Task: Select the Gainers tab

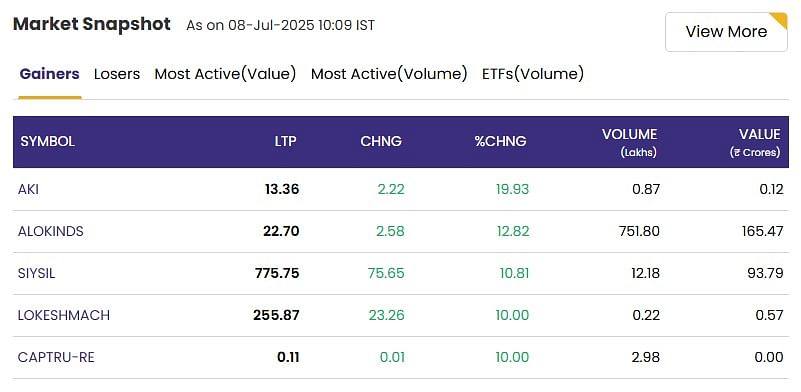Action: pyautogui.click(x=50, y=74)
